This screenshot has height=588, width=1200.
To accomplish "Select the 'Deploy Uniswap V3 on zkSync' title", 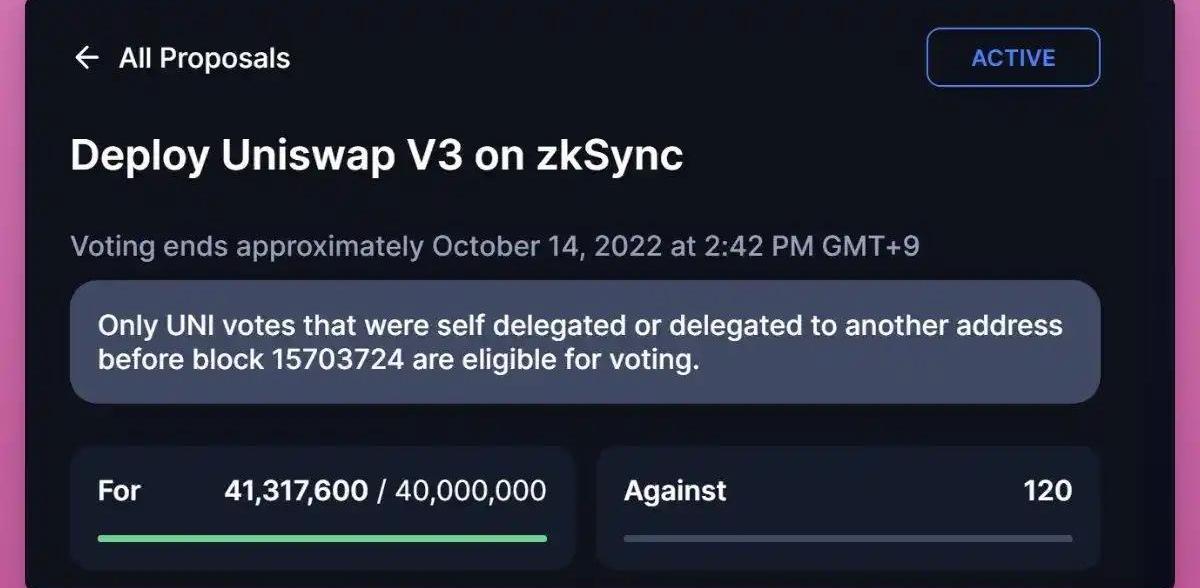I will [x=376, y=156].
